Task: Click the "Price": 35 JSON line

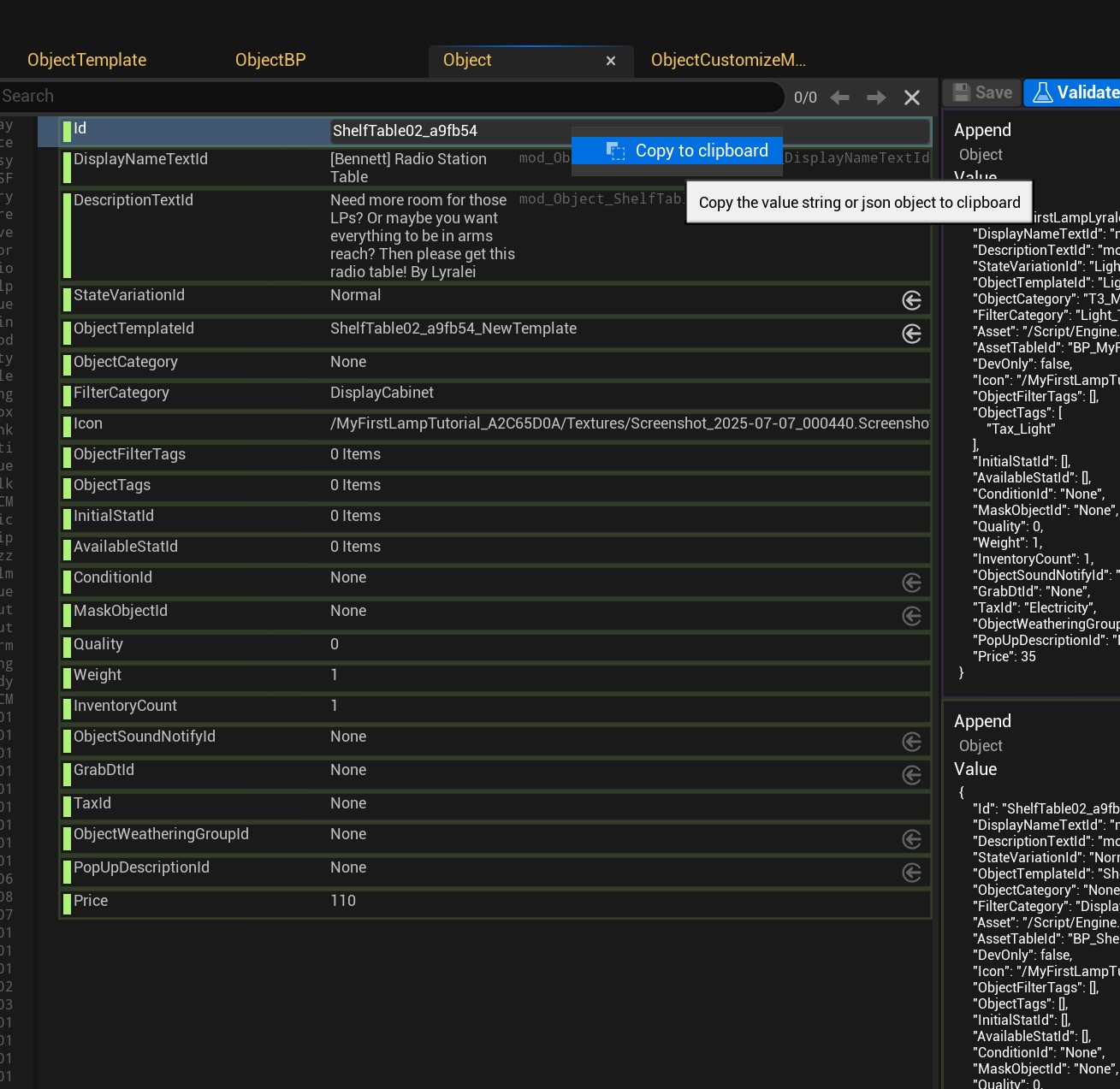Action: (1004, 657)
